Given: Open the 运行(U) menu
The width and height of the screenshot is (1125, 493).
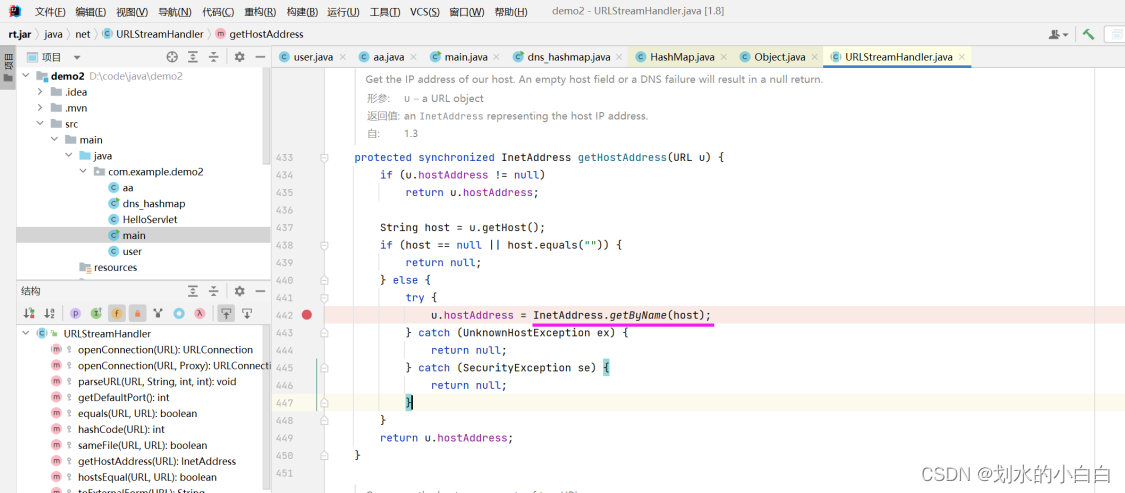Looking at the screenshot, I should (x=344, y=12).
